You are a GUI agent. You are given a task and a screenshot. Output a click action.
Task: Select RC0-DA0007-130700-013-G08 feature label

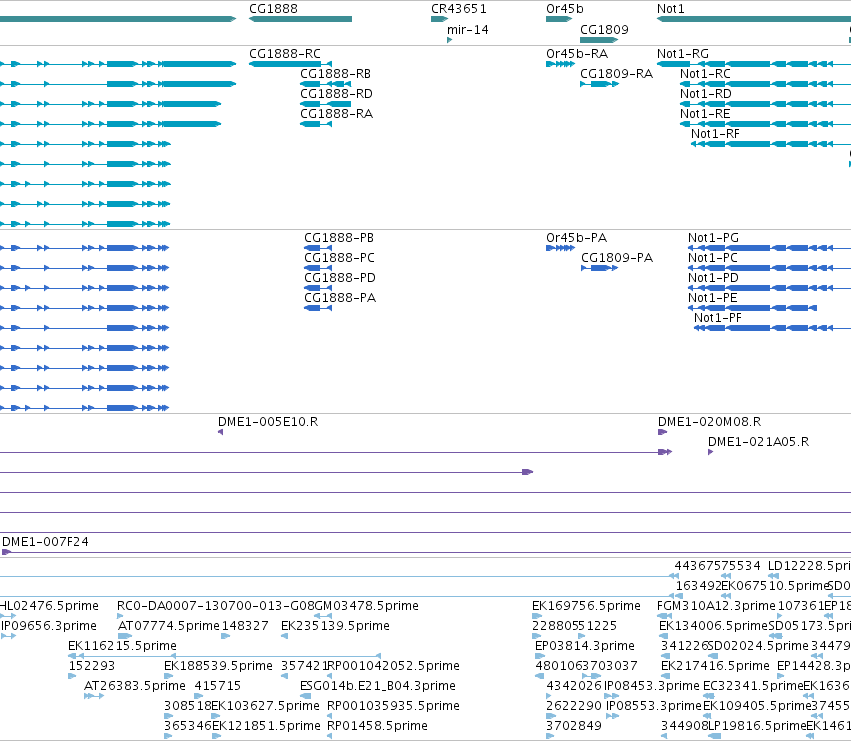point(215,606)
